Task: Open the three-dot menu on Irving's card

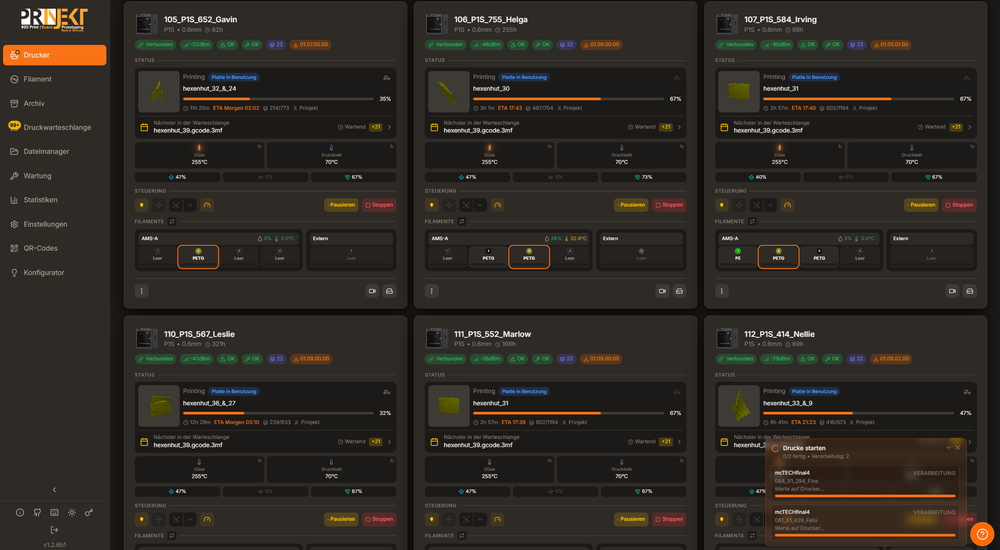Action: coord(722,291)
